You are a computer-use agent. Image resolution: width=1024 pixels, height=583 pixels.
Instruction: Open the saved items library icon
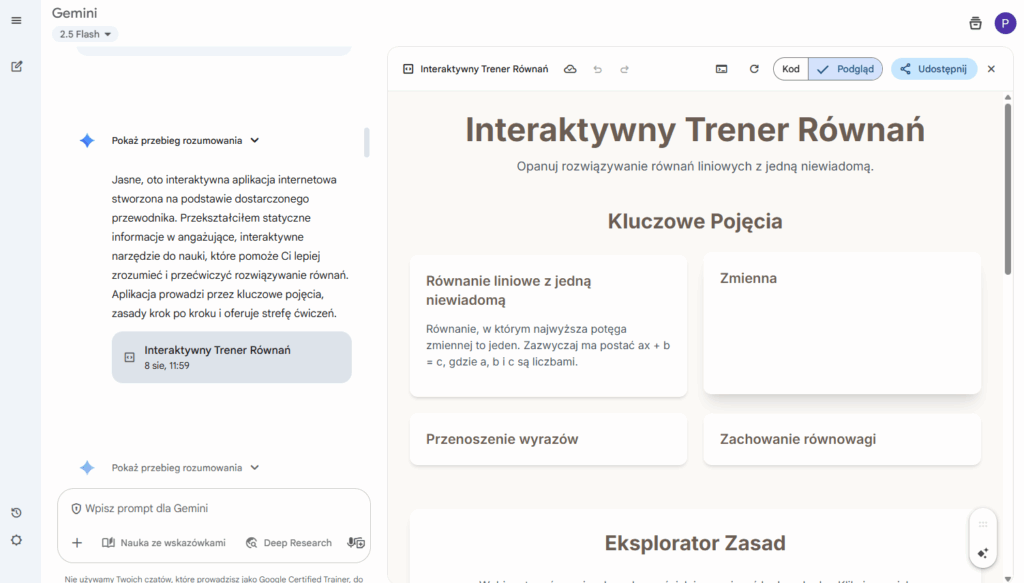pos(975,23)
